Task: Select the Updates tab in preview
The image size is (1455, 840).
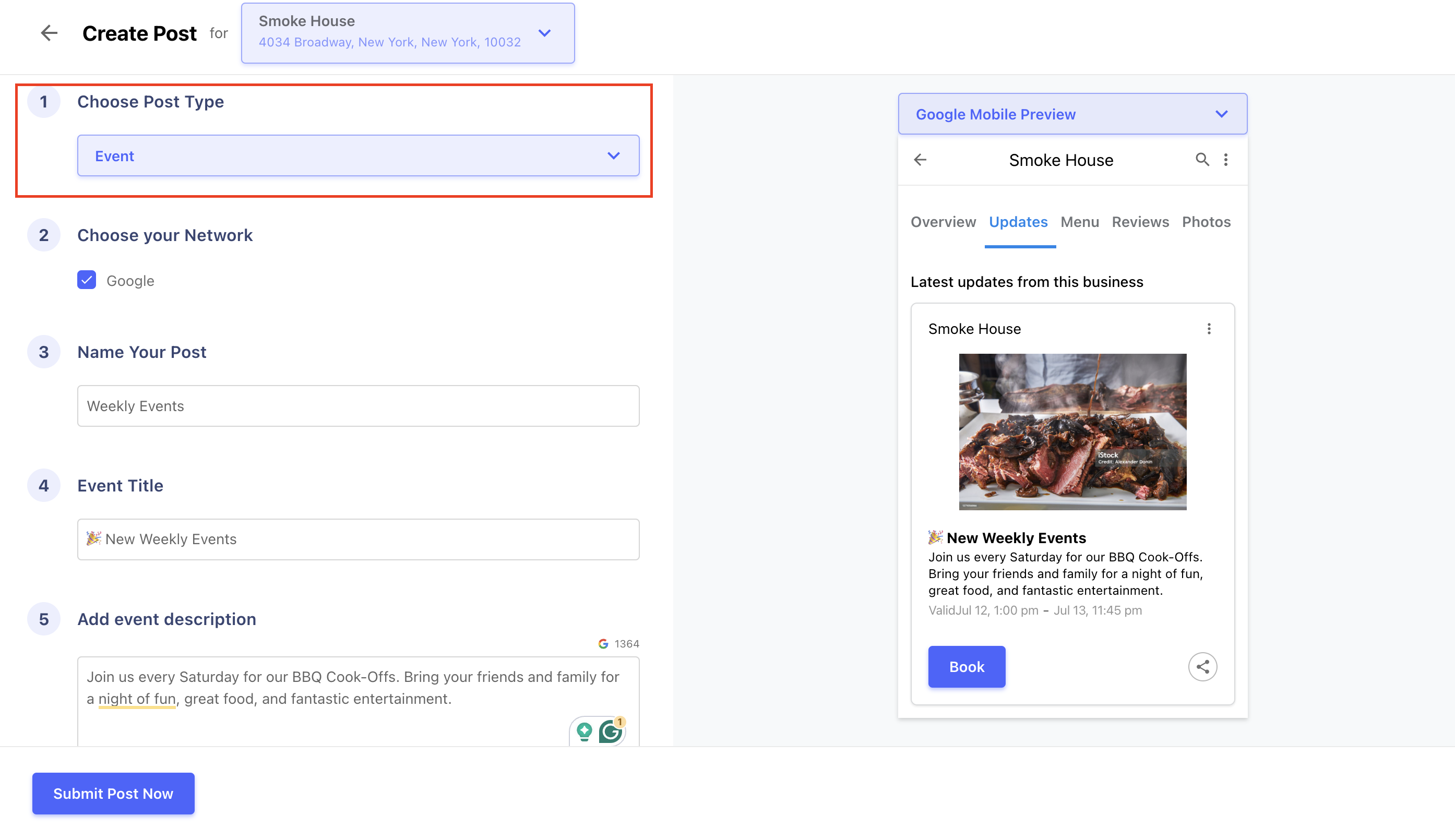Action: point(1018,222)
